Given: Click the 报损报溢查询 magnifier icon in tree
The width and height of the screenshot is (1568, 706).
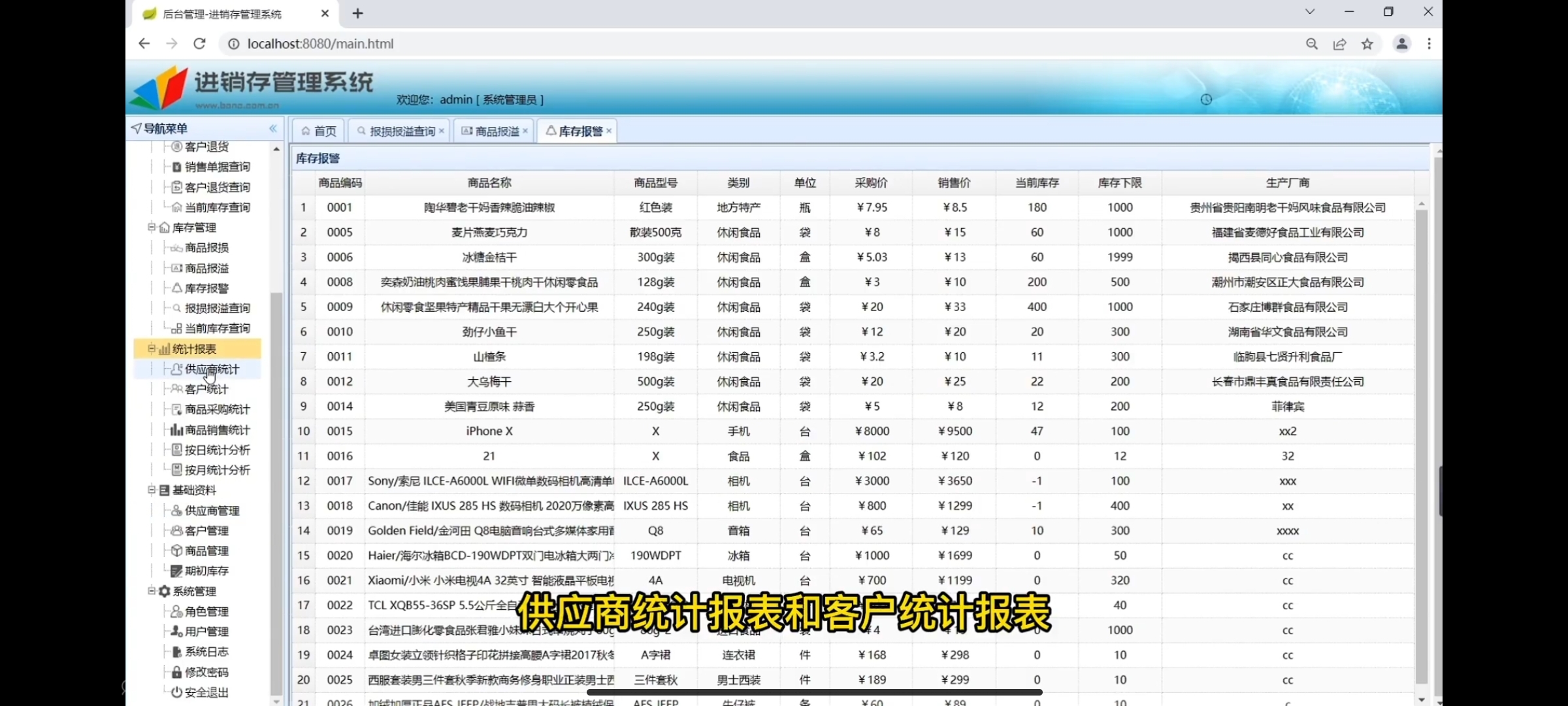Looking at the screenshot, I should (x=176, y=308).
